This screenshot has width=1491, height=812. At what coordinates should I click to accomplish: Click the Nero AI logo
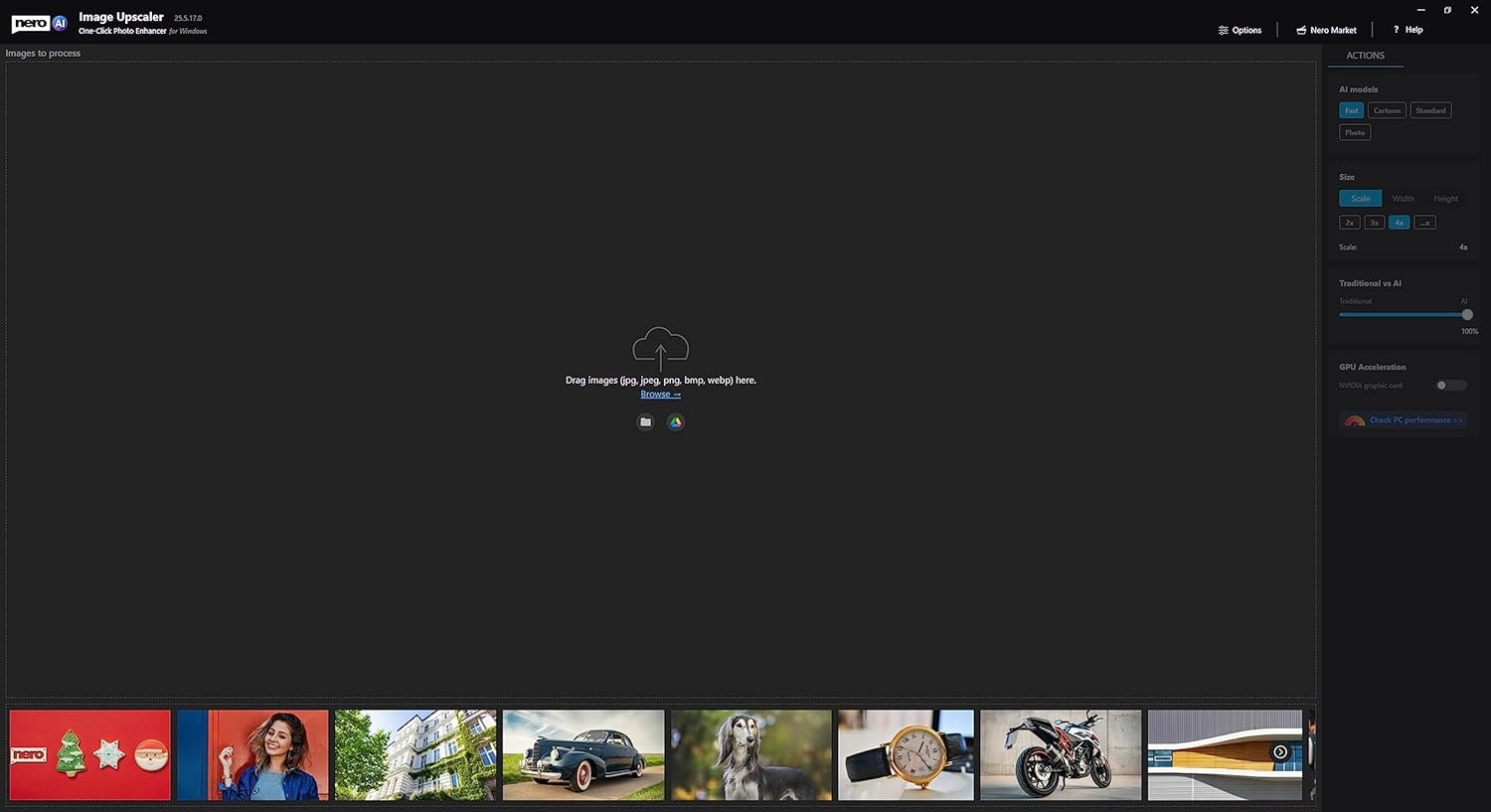[x=39, y=23]
